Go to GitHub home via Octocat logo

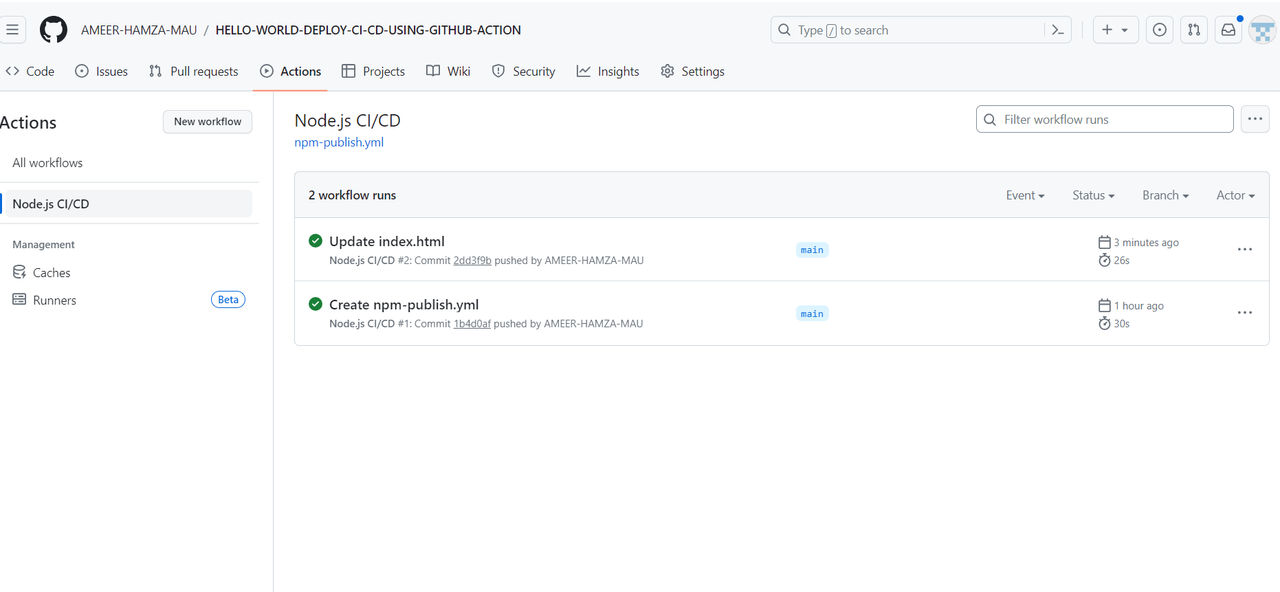tap(53, 30)
